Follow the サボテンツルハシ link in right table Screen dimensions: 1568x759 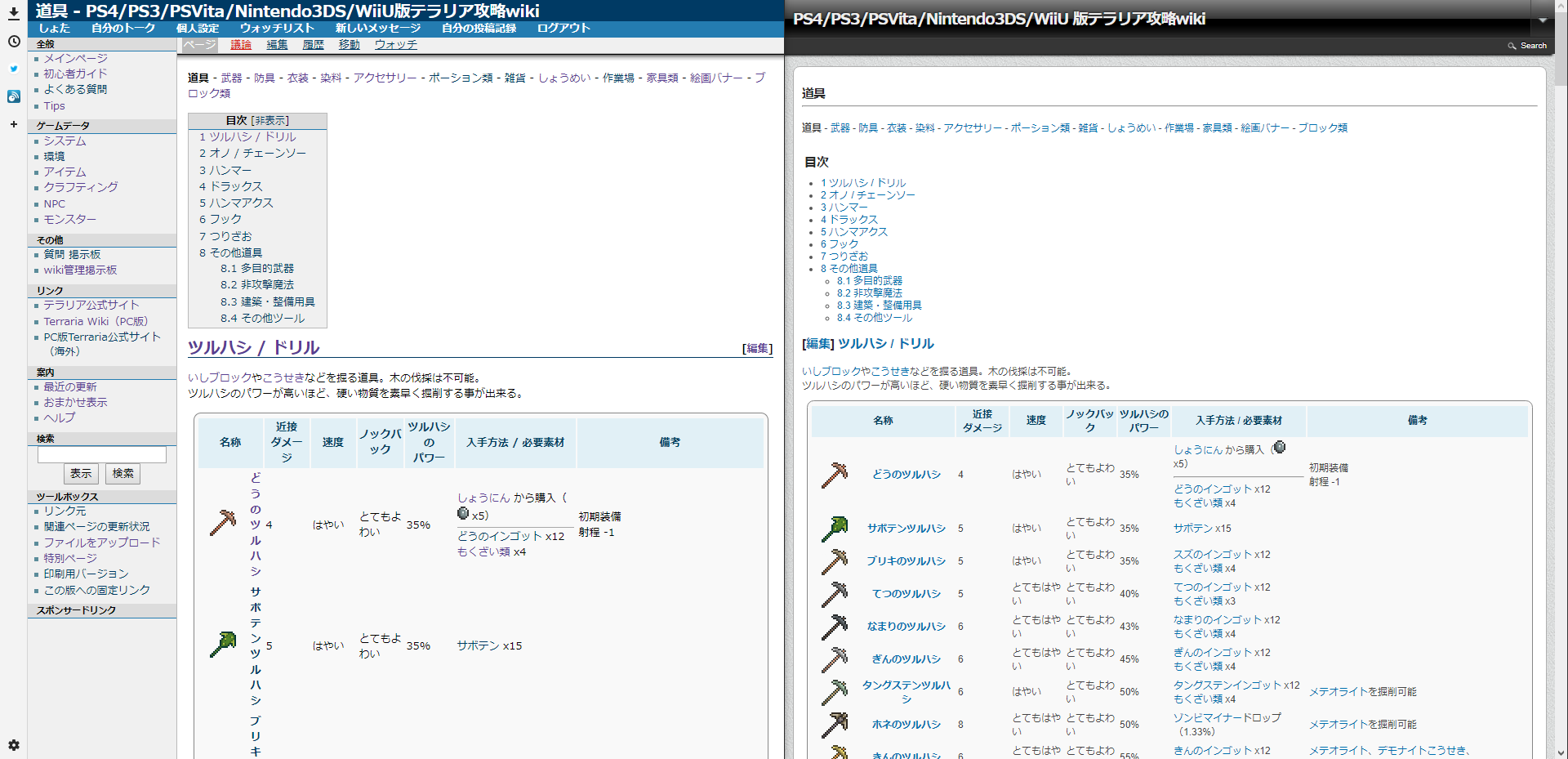point(906,529)
